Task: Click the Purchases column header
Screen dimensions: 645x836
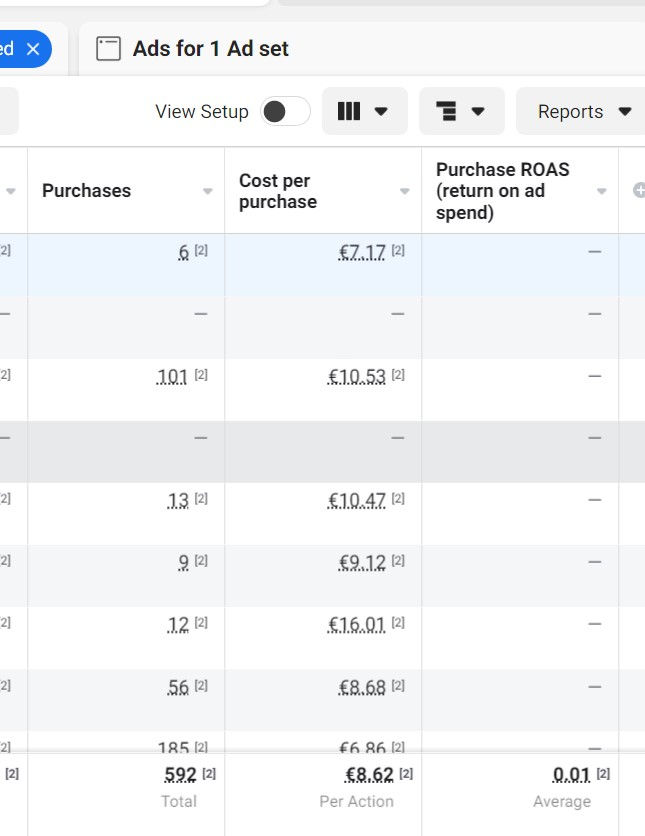Action: point(86,191)
